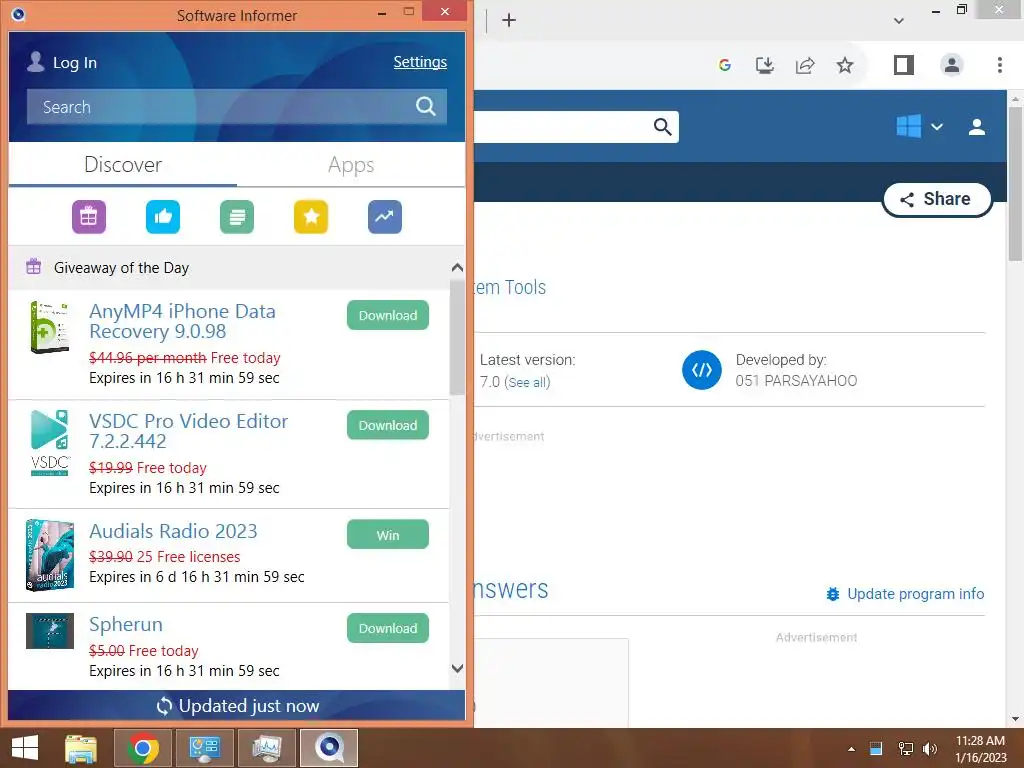This screenshot has width=1024, height=768.
Task: Click the taskbar clock showing 11:28 AM
Action: point(980,749)
